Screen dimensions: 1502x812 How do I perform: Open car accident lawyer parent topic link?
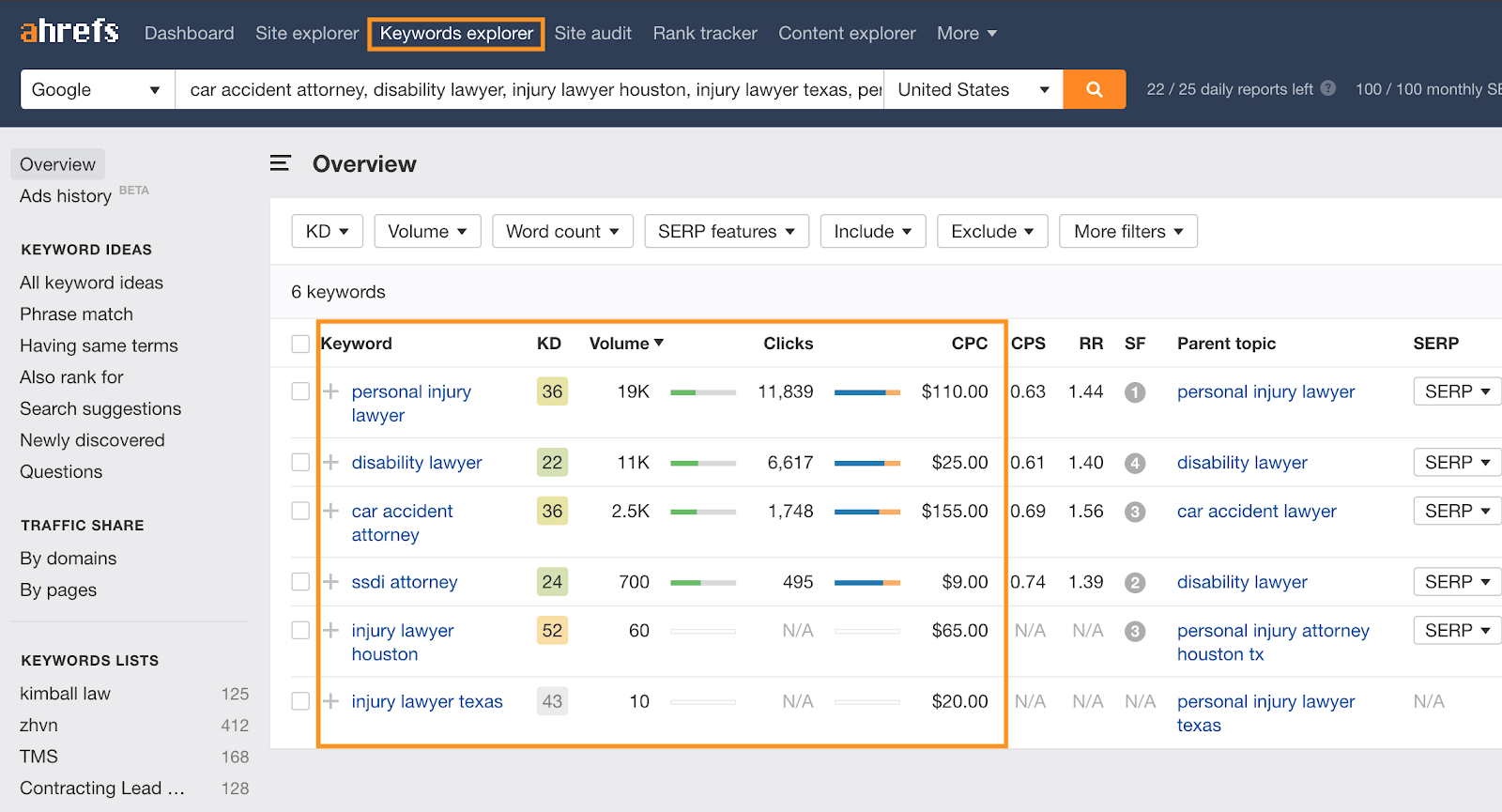(1257, 511)
